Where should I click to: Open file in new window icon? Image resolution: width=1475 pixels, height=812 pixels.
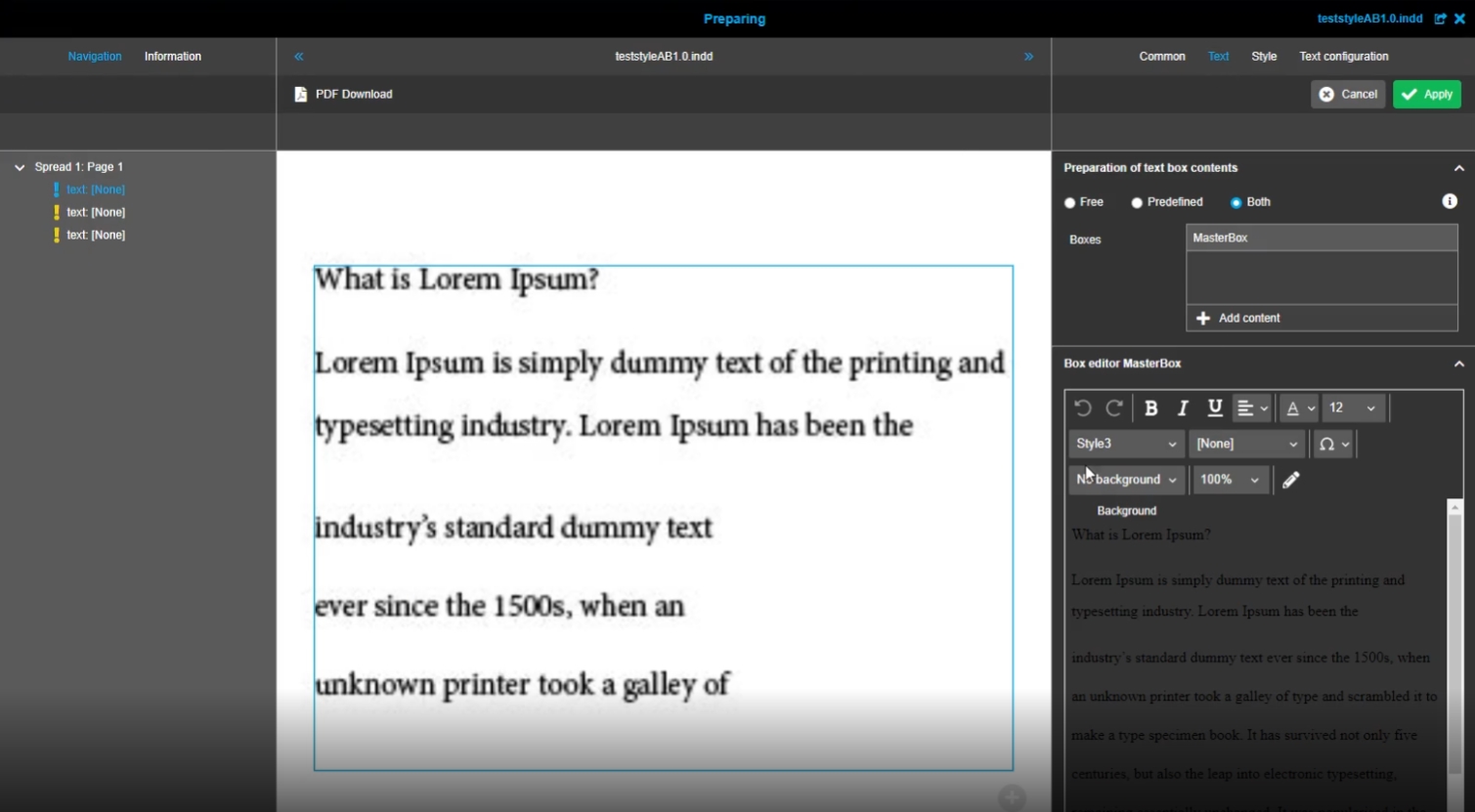point(1440,19)
